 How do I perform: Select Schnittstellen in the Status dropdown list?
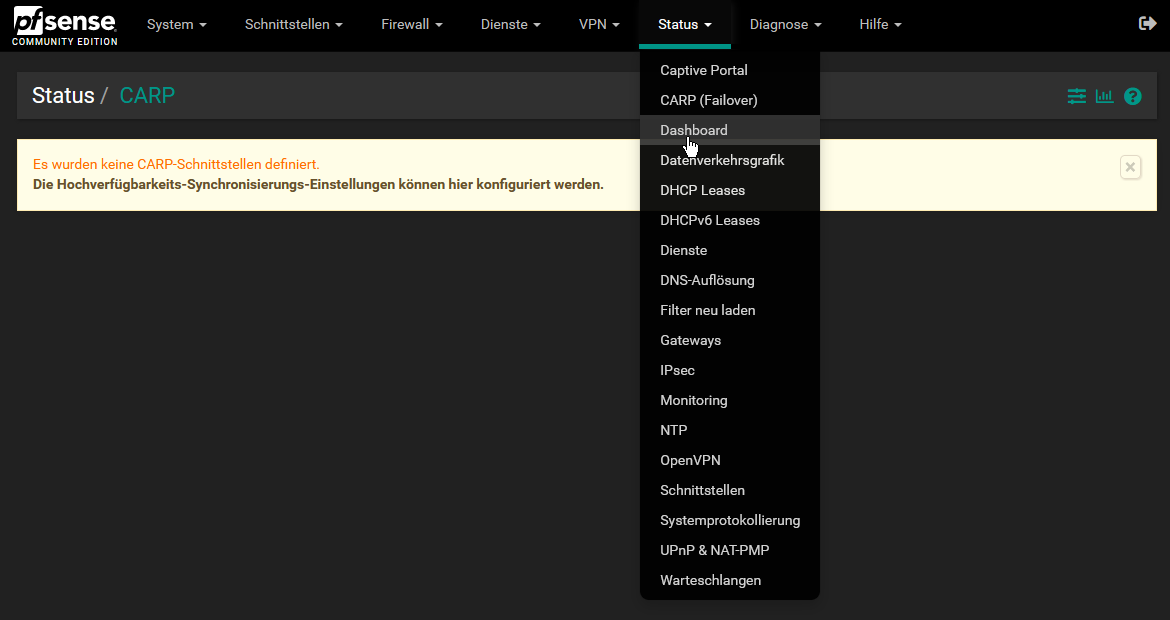(730, 490)
